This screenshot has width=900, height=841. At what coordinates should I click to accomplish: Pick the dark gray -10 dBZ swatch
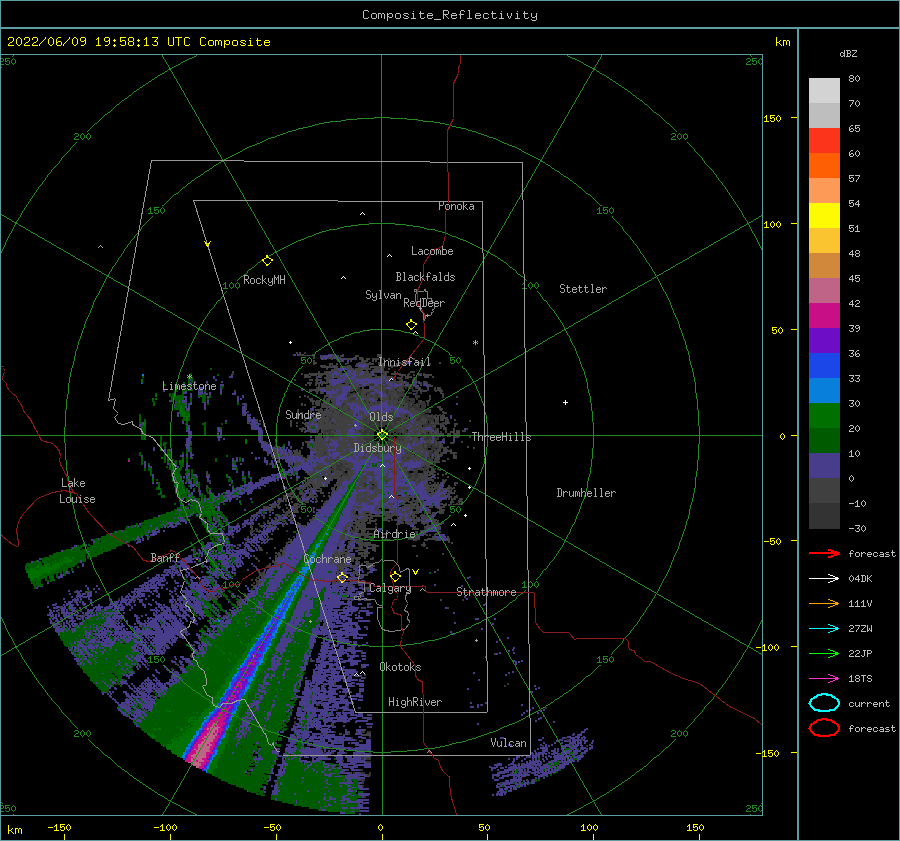coord(824,515)
